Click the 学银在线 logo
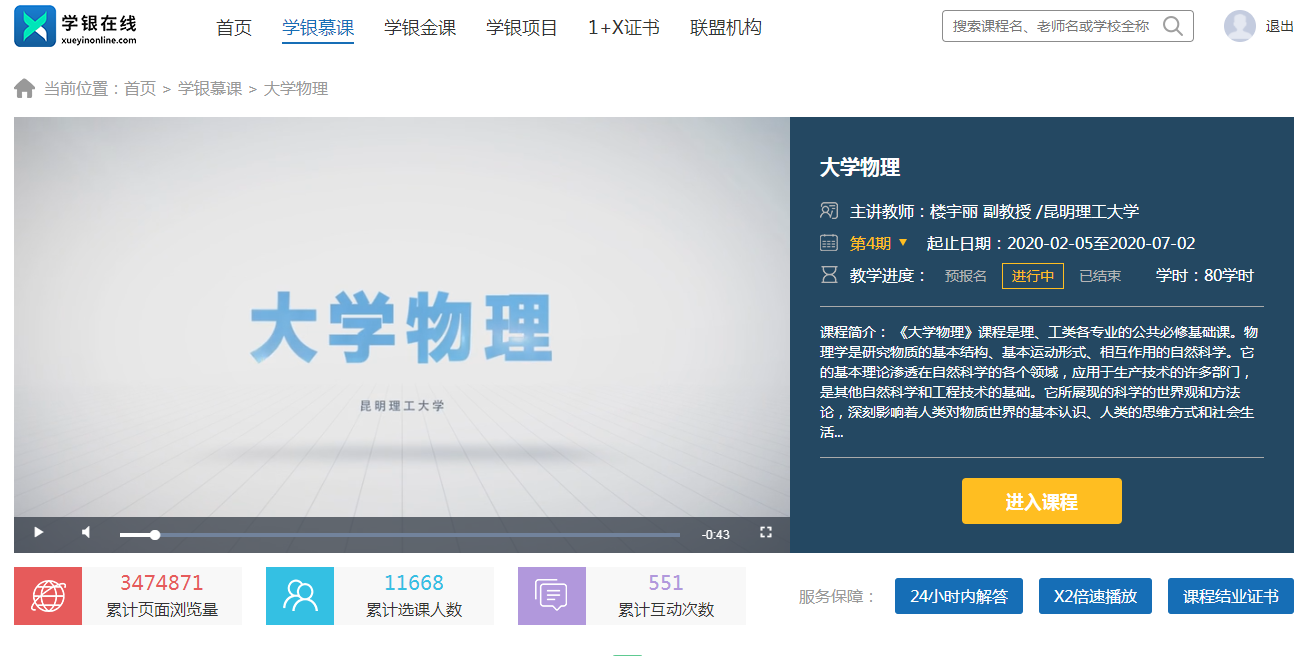Image resolution: width=1299 pixels, height=656 pixels. pos(75,26)
